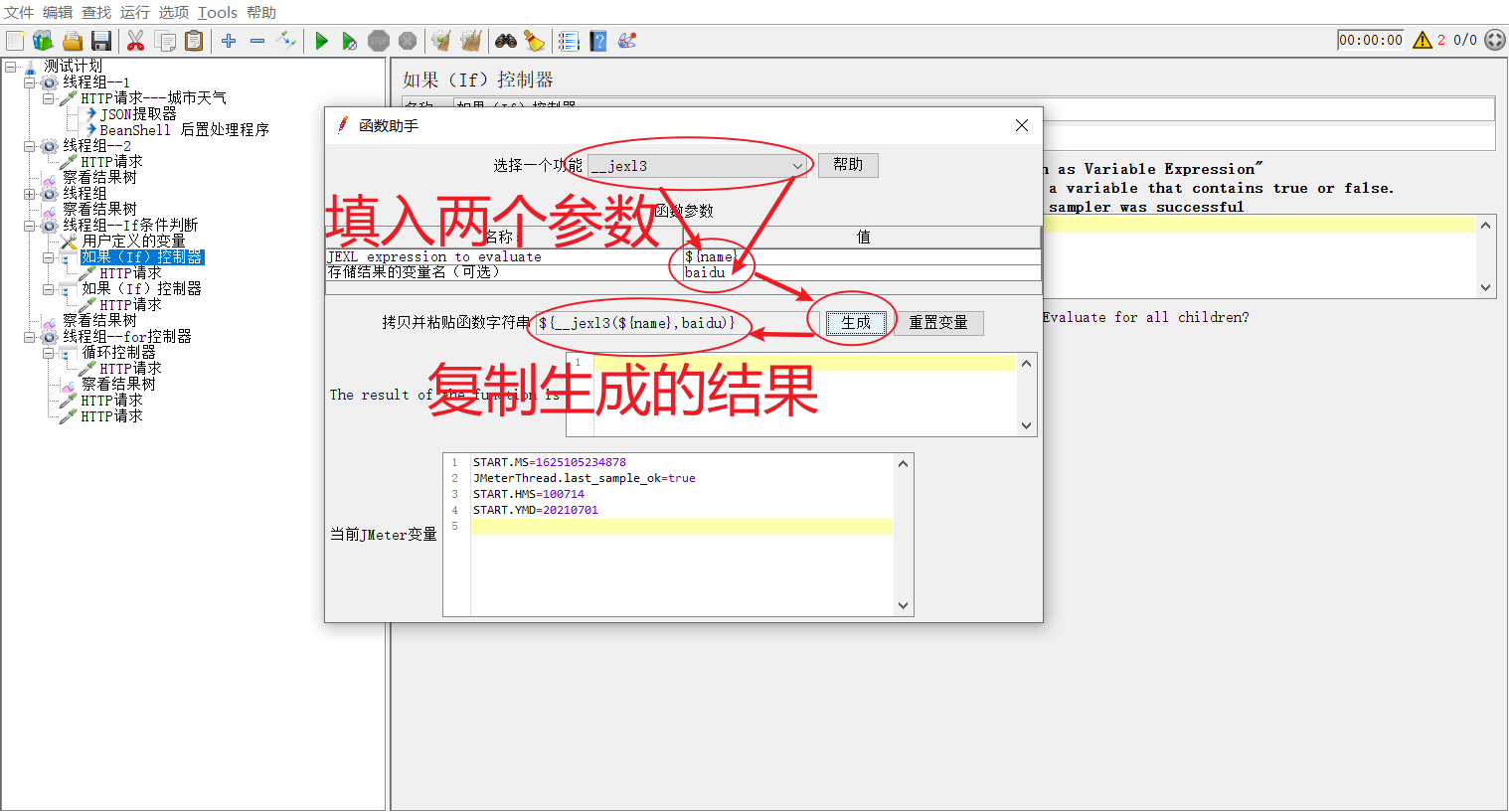The height and width of the screenshot is (812, 1509).
Task: Open the 选项 menu
Action: click(172, 12)
